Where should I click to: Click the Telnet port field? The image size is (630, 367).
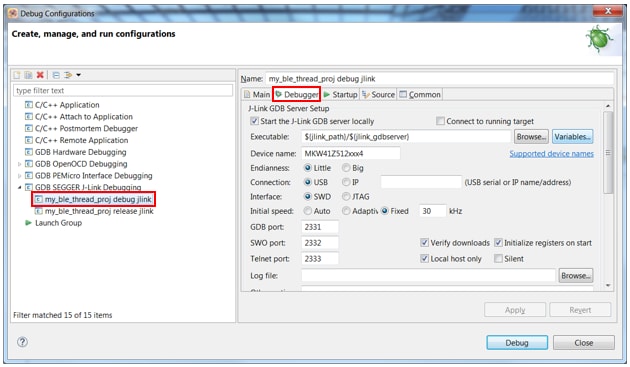pyautogui.click(x=320, y=258)
